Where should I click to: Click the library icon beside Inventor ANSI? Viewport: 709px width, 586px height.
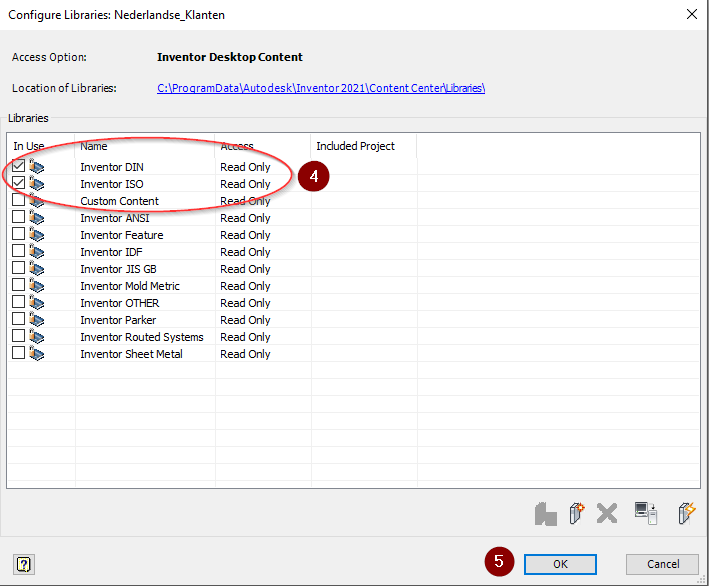(37, 217)
